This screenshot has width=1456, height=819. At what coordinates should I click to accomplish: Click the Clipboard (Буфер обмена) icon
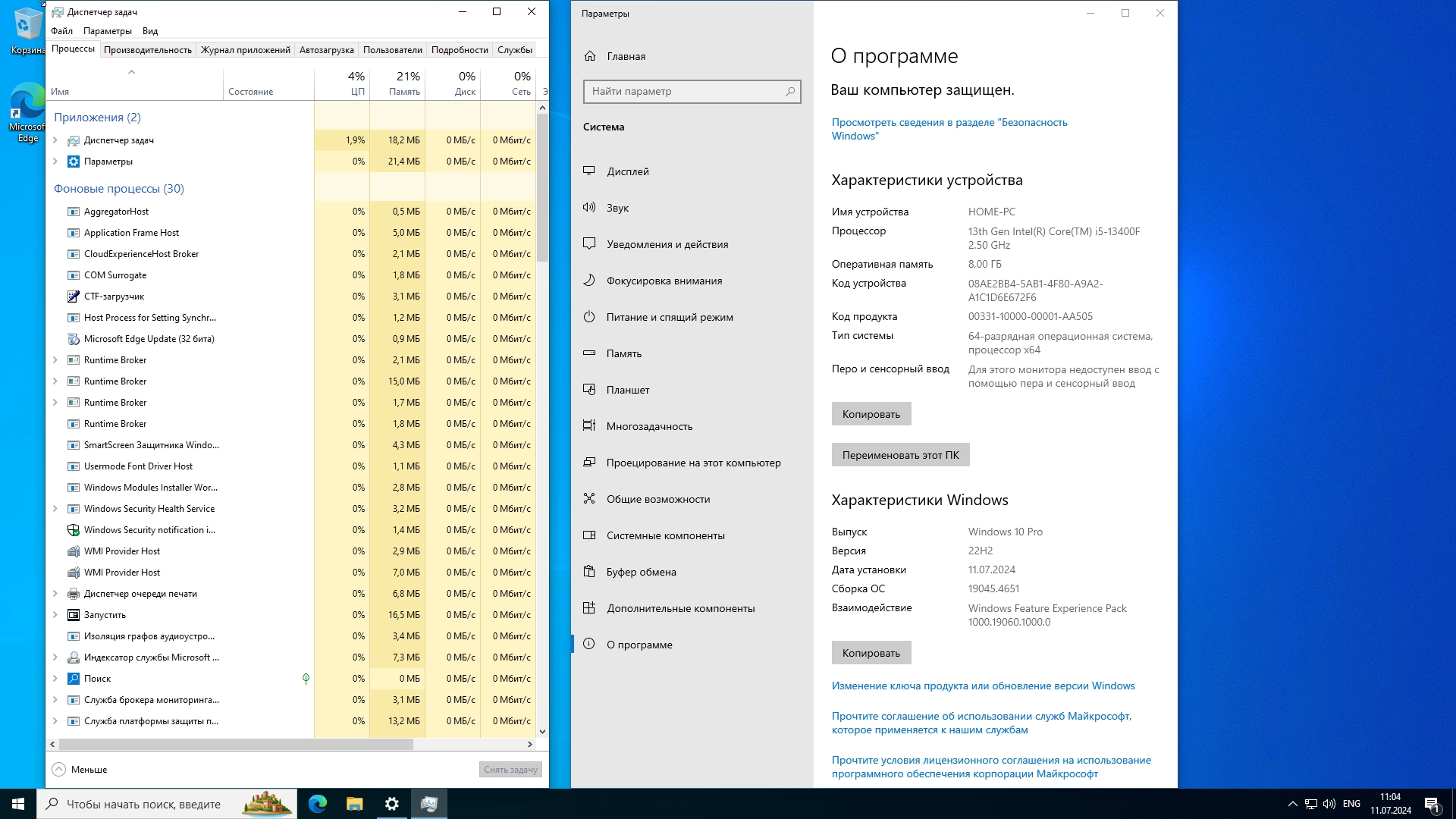[x=589, y=571]
